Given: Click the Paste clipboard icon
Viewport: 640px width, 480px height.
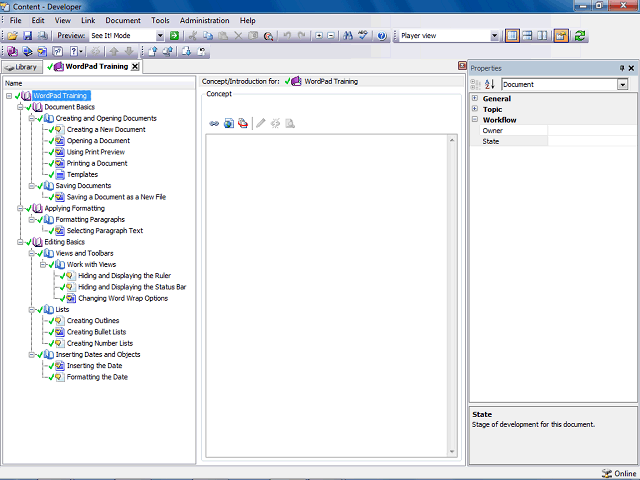Looking at the screenshot, I should coord(223,36).
